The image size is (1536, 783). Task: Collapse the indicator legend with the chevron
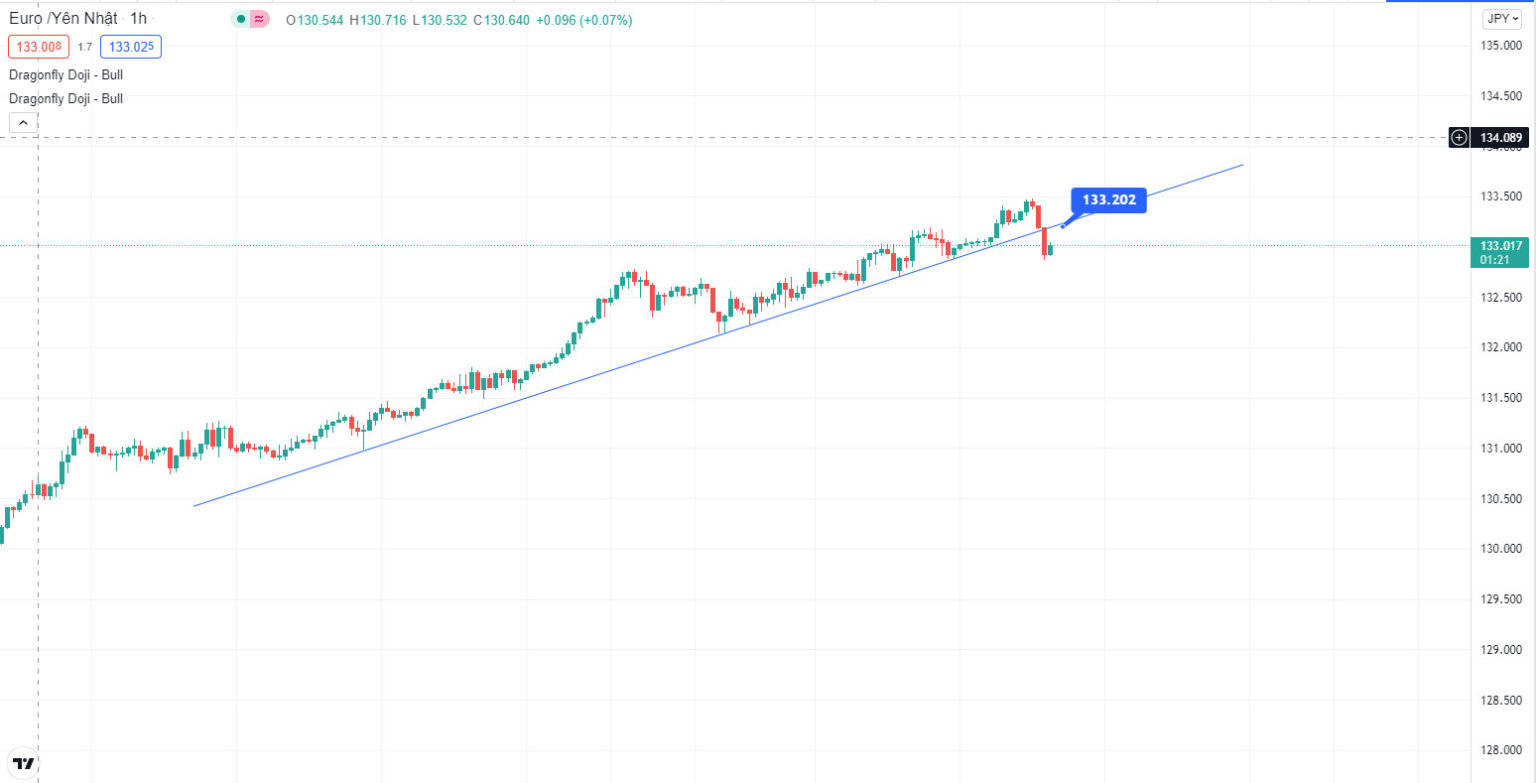click(x=23, y=123)
